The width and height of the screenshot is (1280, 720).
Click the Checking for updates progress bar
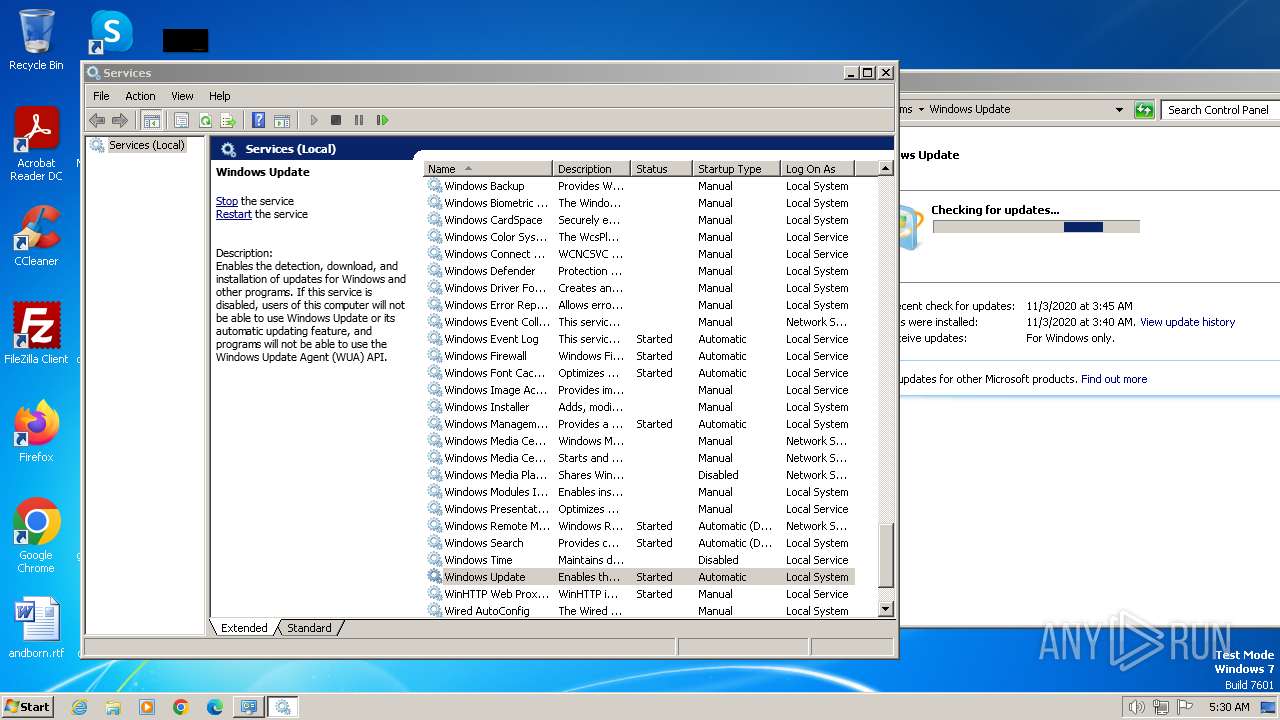pyautogui.click(x=1036, y=227)
